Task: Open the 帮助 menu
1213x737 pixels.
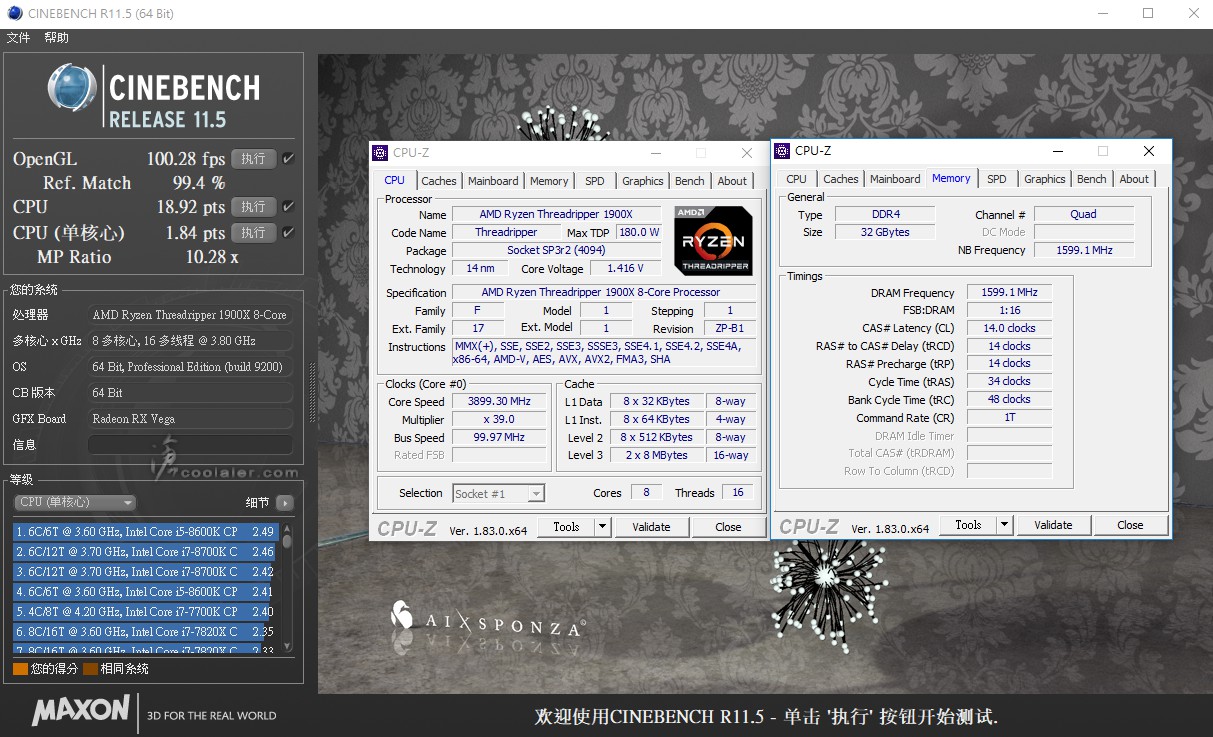Action: coord(56,38)
